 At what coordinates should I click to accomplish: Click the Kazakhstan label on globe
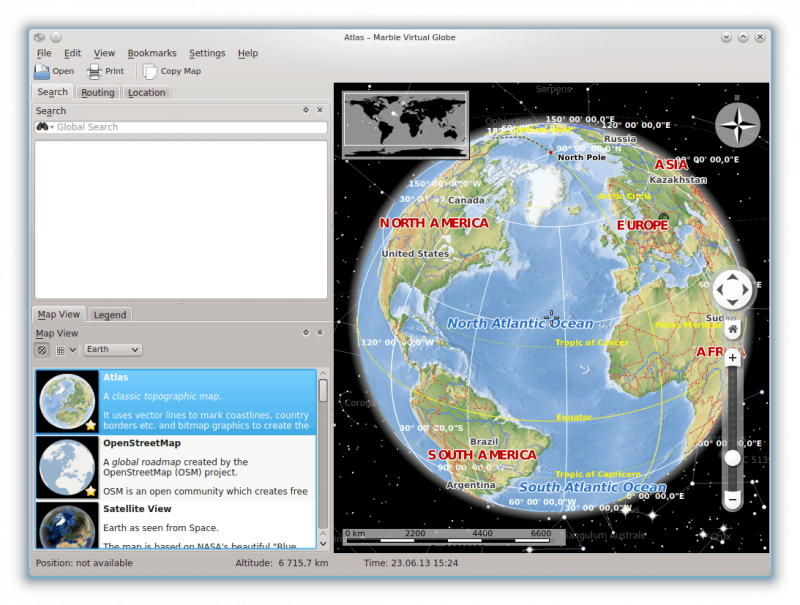[678, 180]
